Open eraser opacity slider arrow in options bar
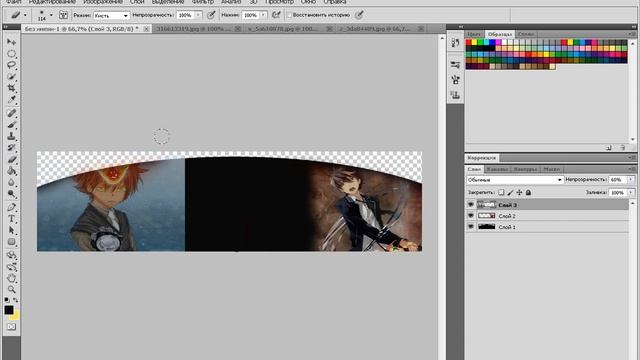 coord(198,15)
